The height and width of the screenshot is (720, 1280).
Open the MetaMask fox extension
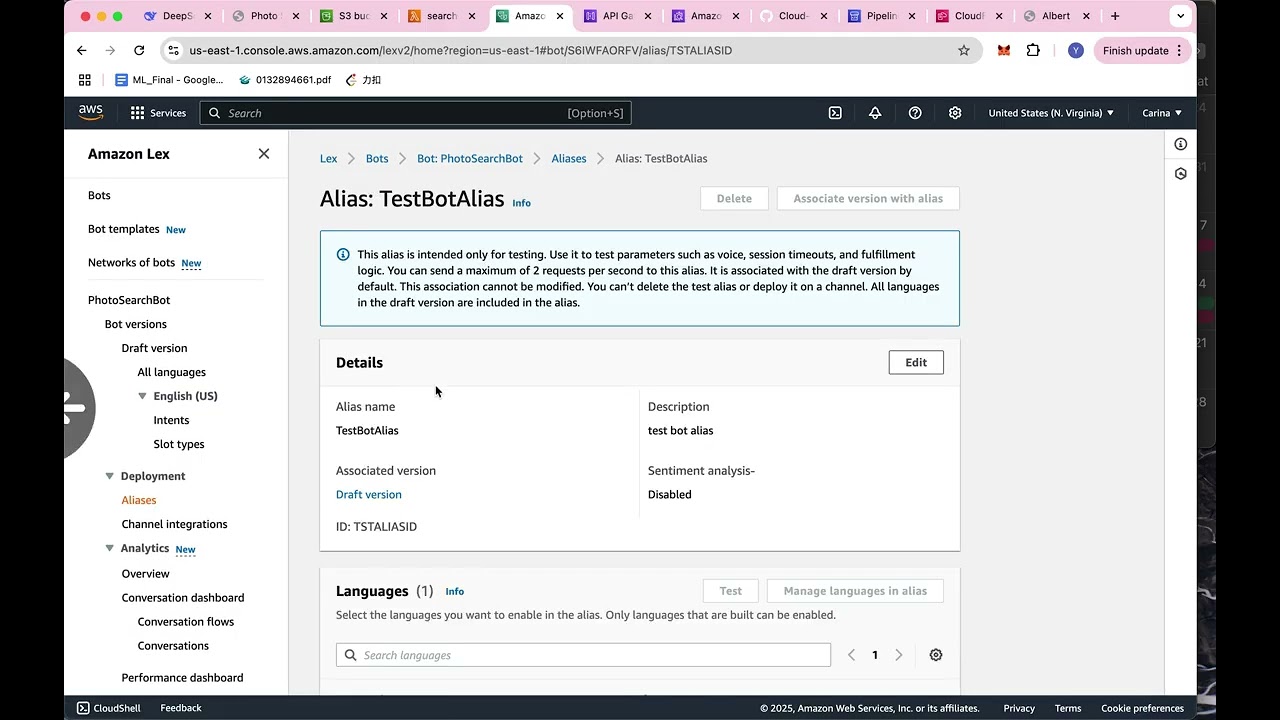(1004, 50)
